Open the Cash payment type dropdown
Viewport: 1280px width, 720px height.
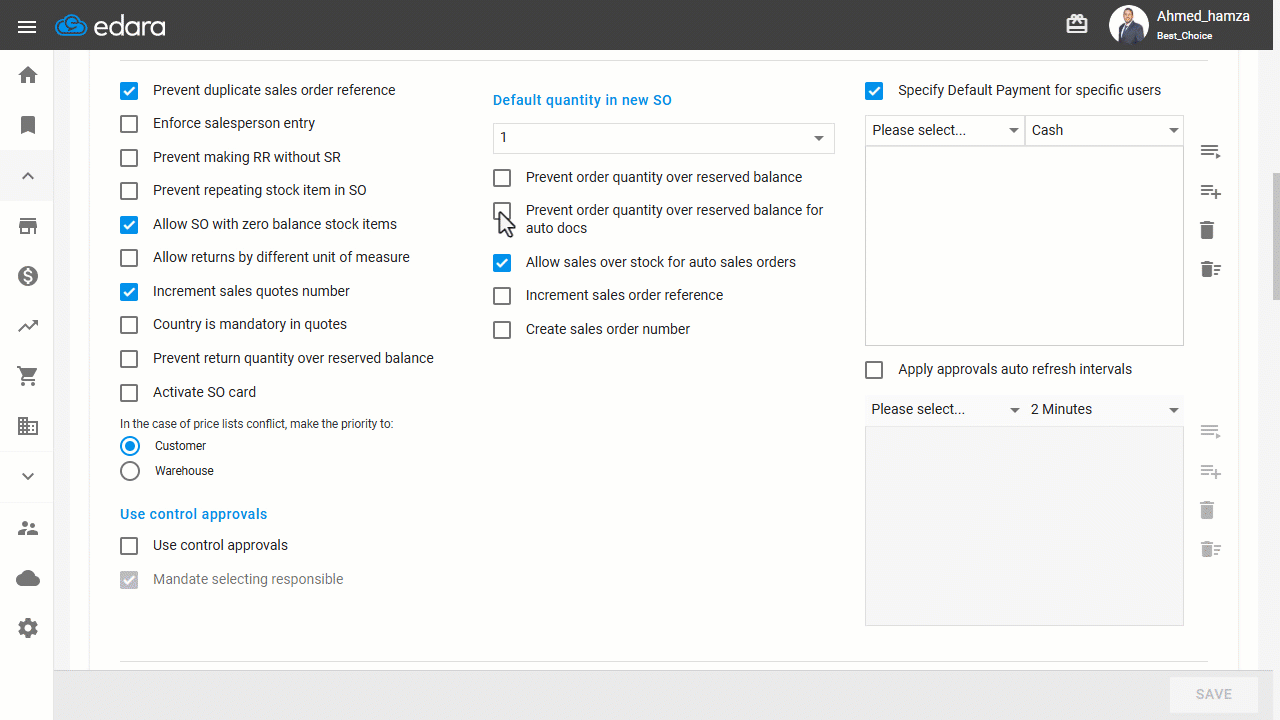pyautogui.click(x=1104, y=131)
